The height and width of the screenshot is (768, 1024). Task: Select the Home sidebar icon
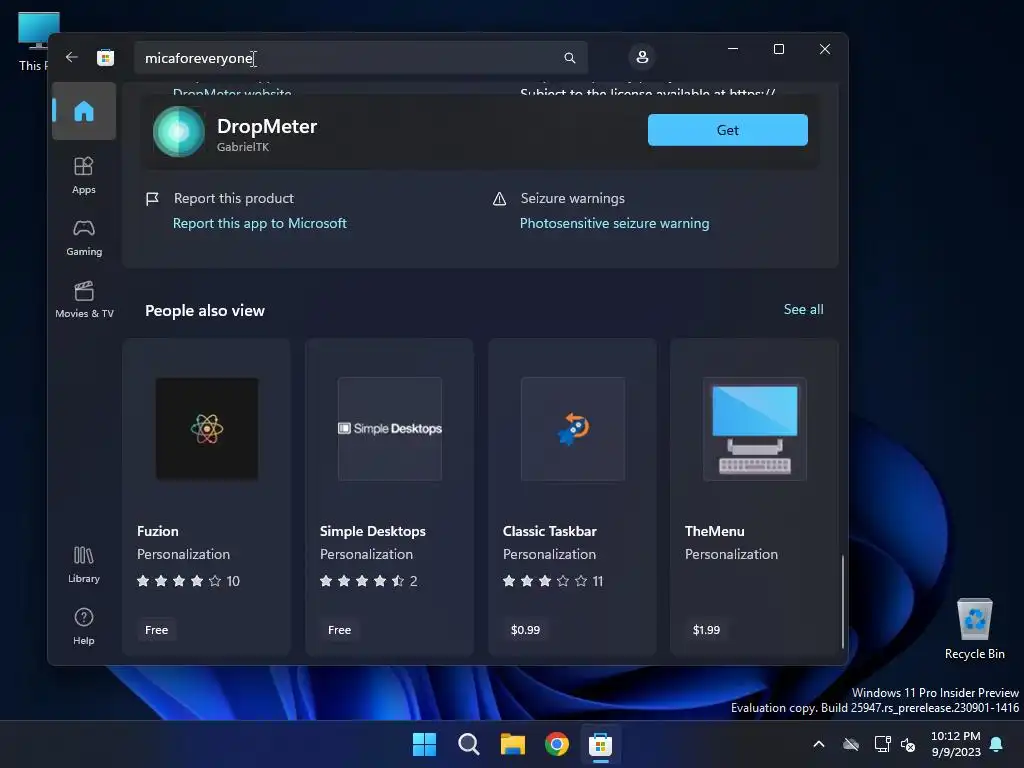tap(84, 111)
